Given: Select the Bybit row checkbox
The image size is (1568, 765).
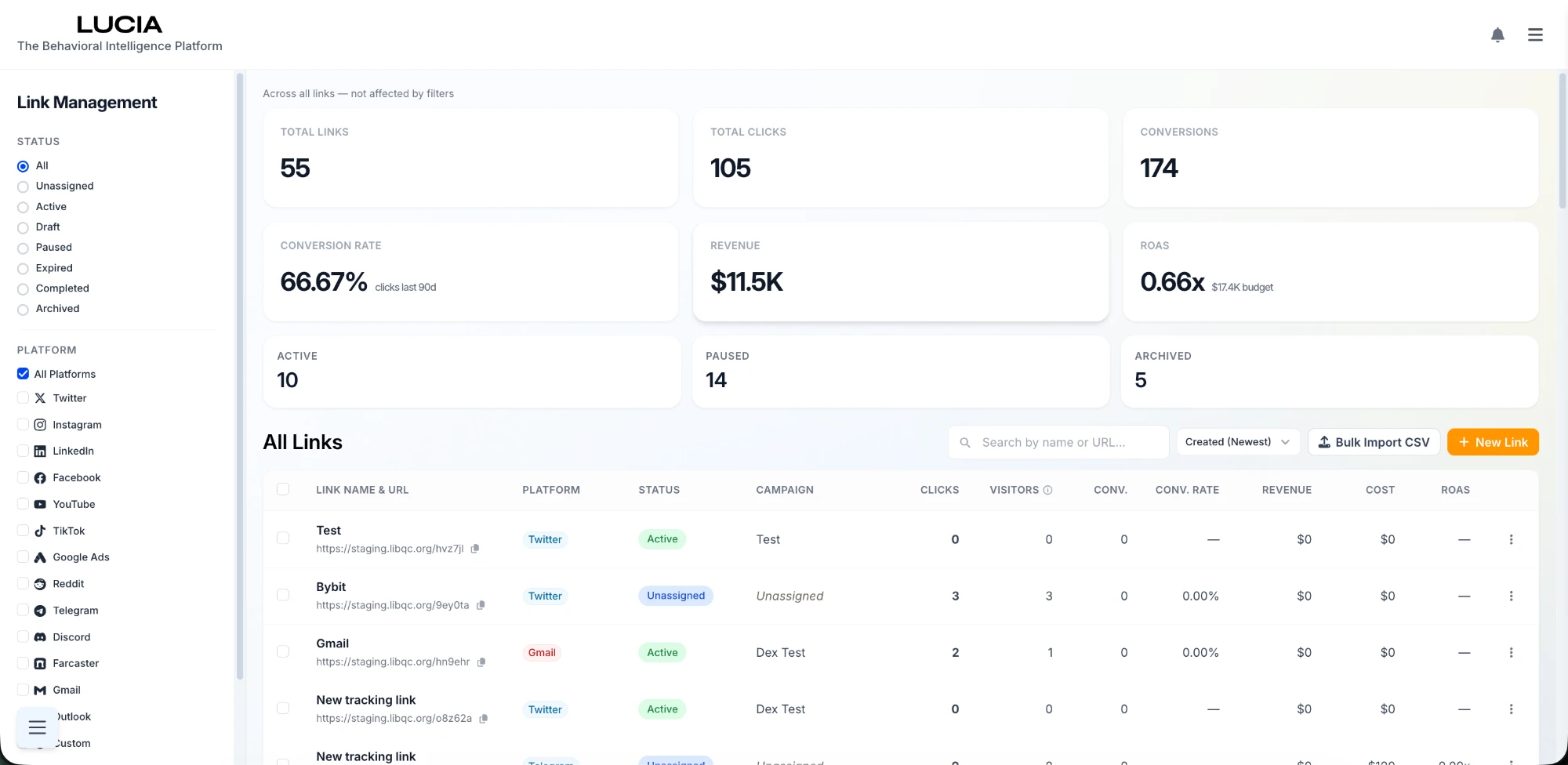Looking at the screenshot, I should (283, 595).
